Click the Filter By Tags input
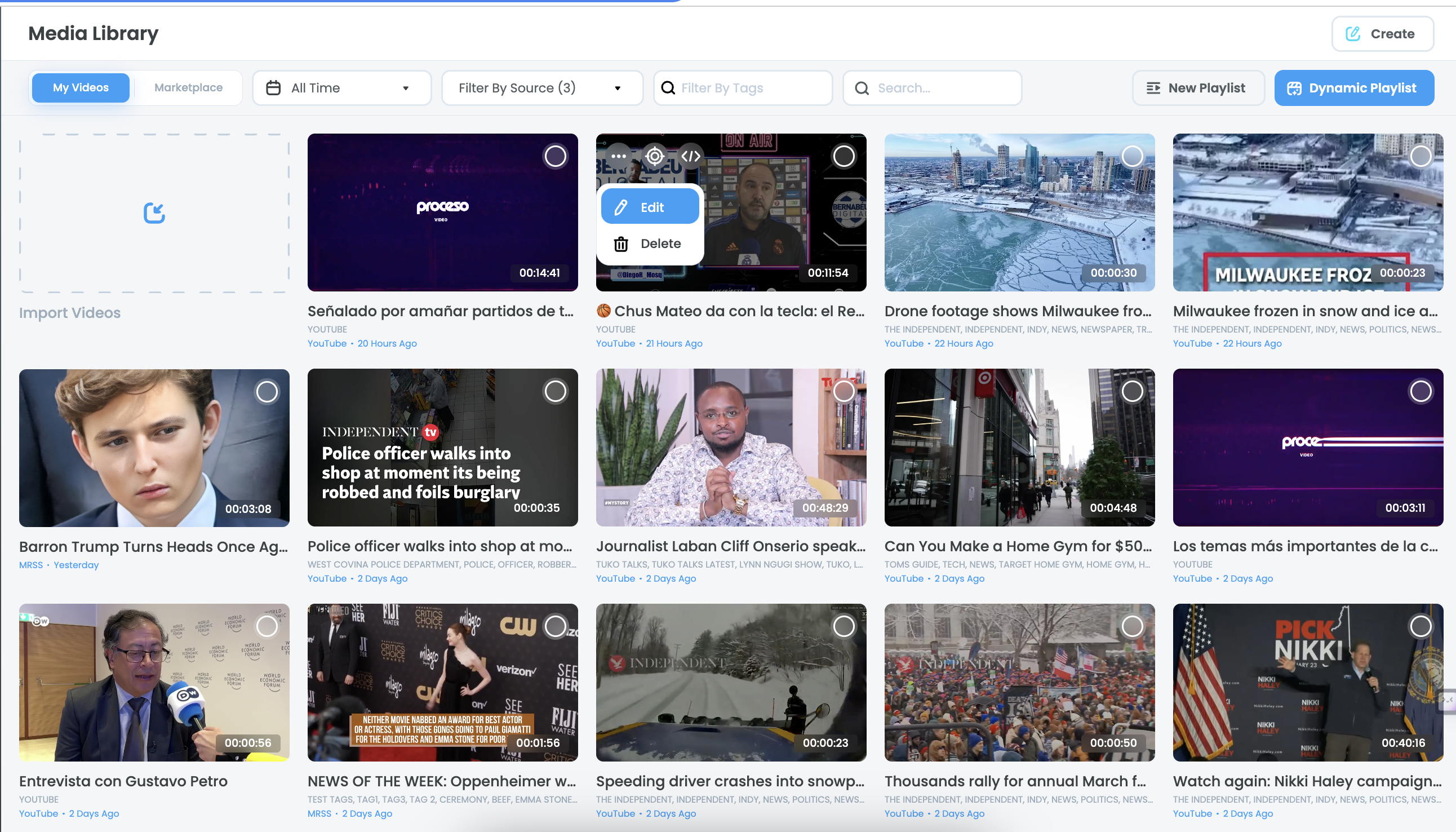This screenshot has height=832, width=1456. [x=743, y=88]
